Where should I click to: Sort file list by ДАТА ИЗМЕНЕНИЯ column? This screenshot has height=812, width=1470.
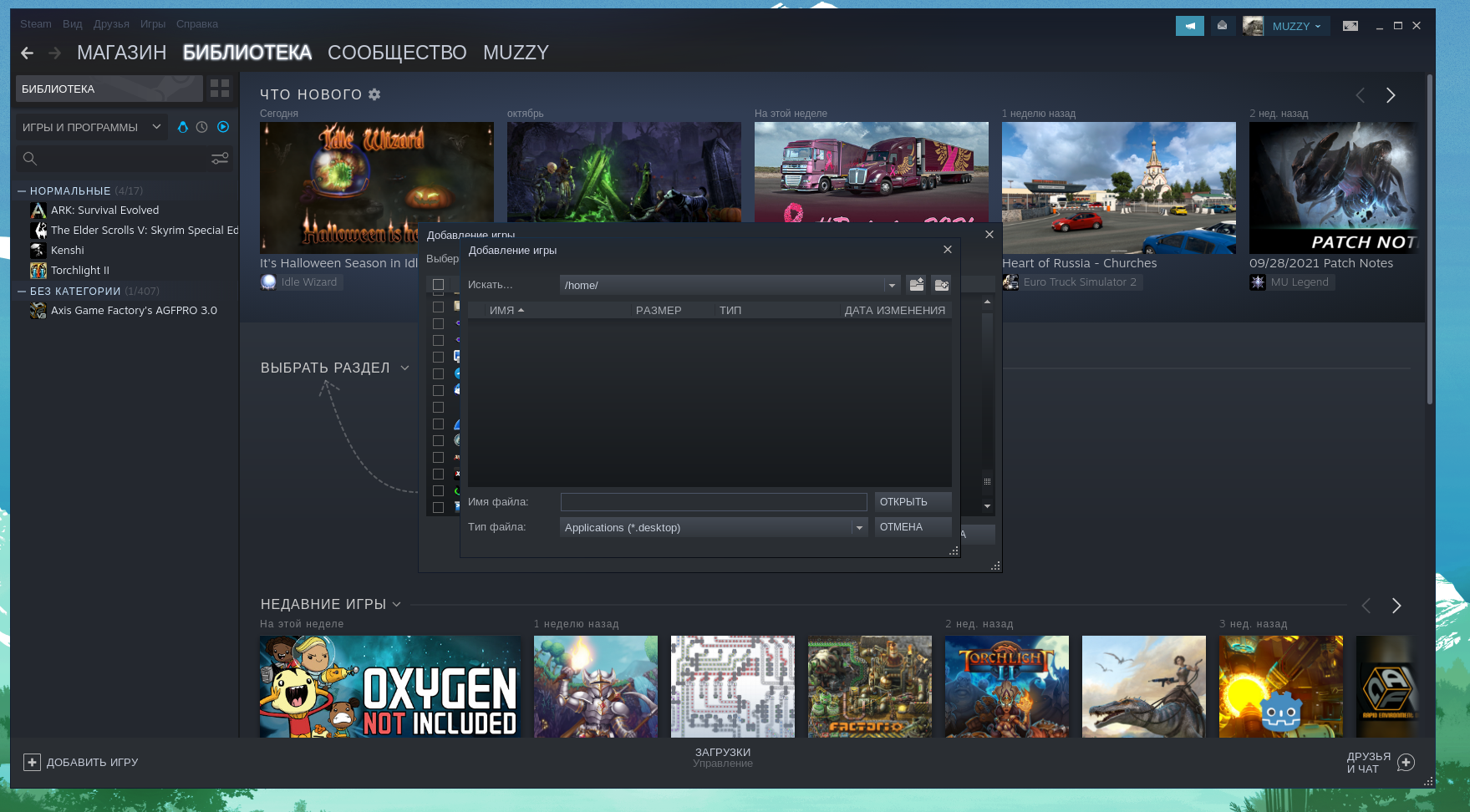pyautogui.click(x=894, y=310)
